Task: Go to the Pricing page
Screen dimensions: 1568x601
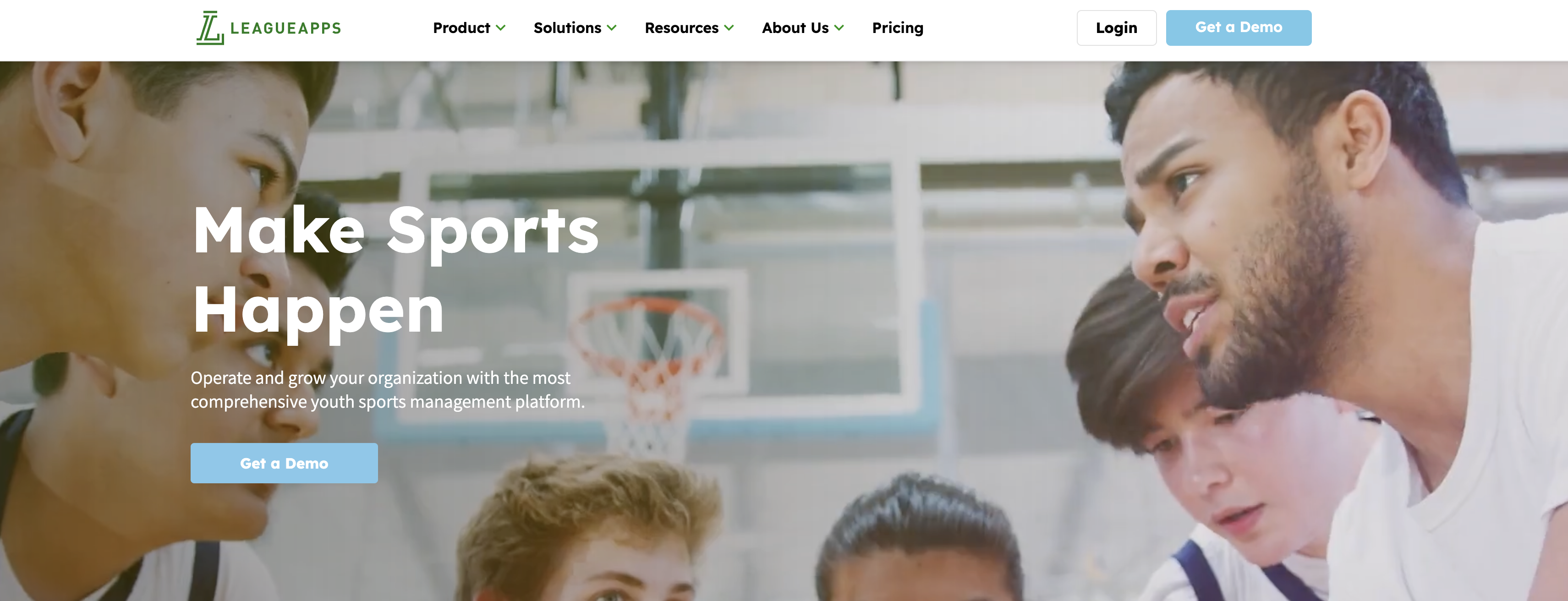Action: (x=898, y=28)
